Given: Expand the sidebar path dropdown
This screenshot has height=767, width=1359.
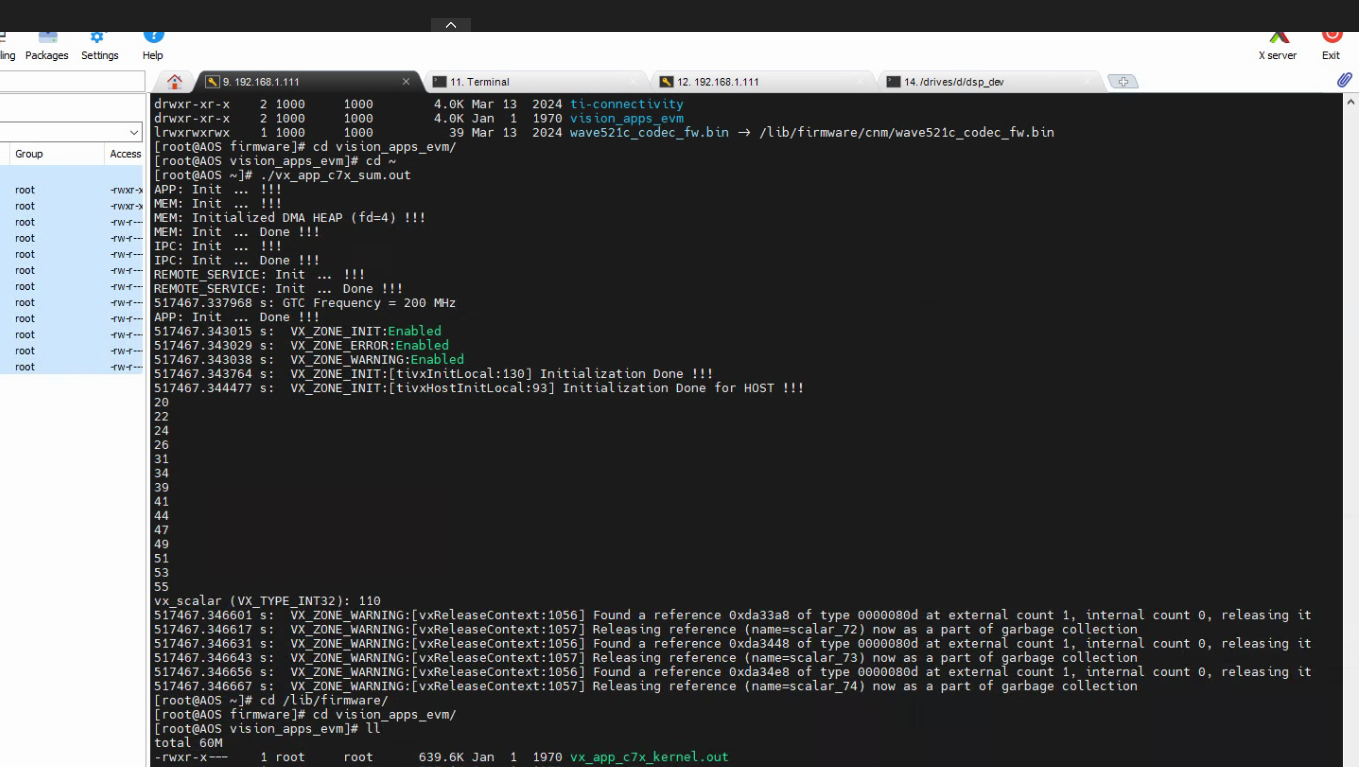Looking at the screenshot, I should pyautogui.click(x=134, y=132).
